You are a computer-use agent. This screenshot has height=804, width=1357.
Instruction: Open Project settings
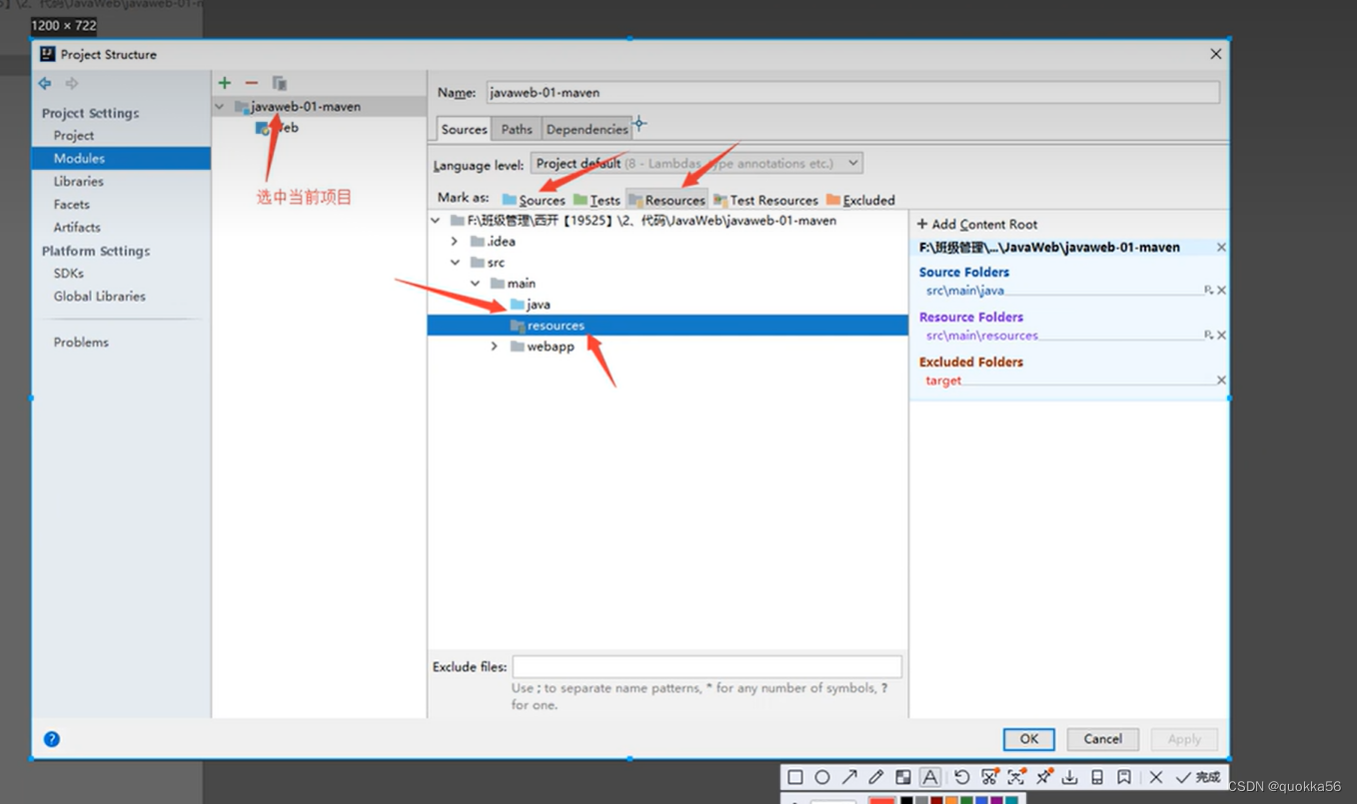pos(74,135)
